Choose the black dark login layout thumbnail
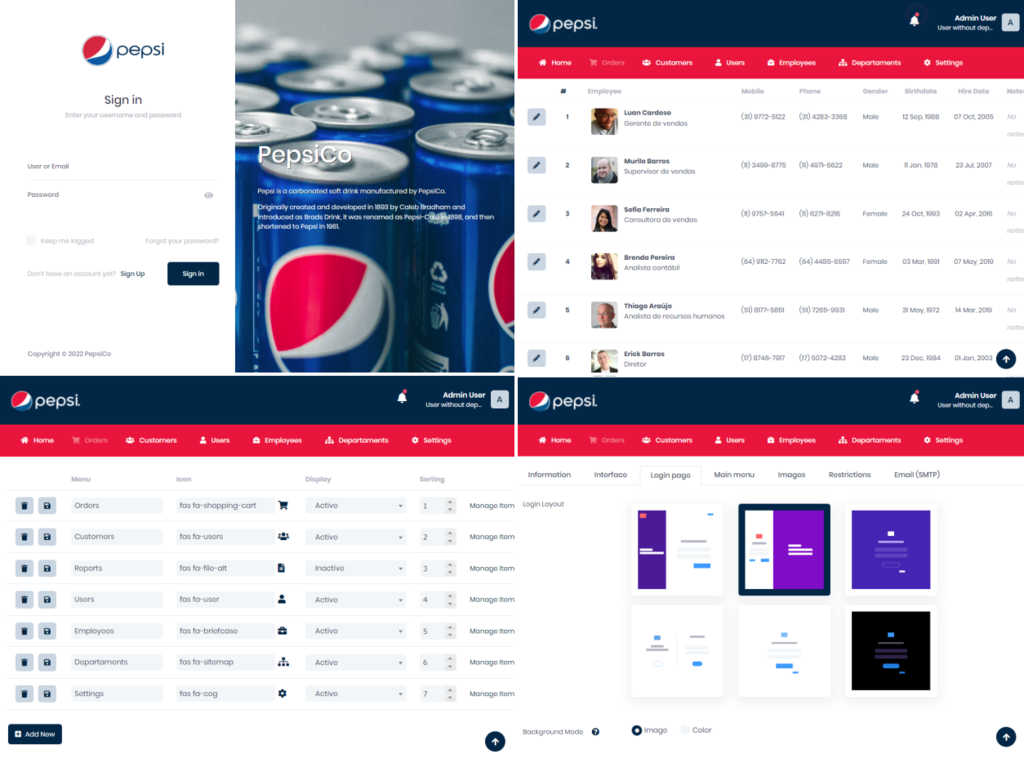The image size is (1024, 763). (x=891, y=651)
